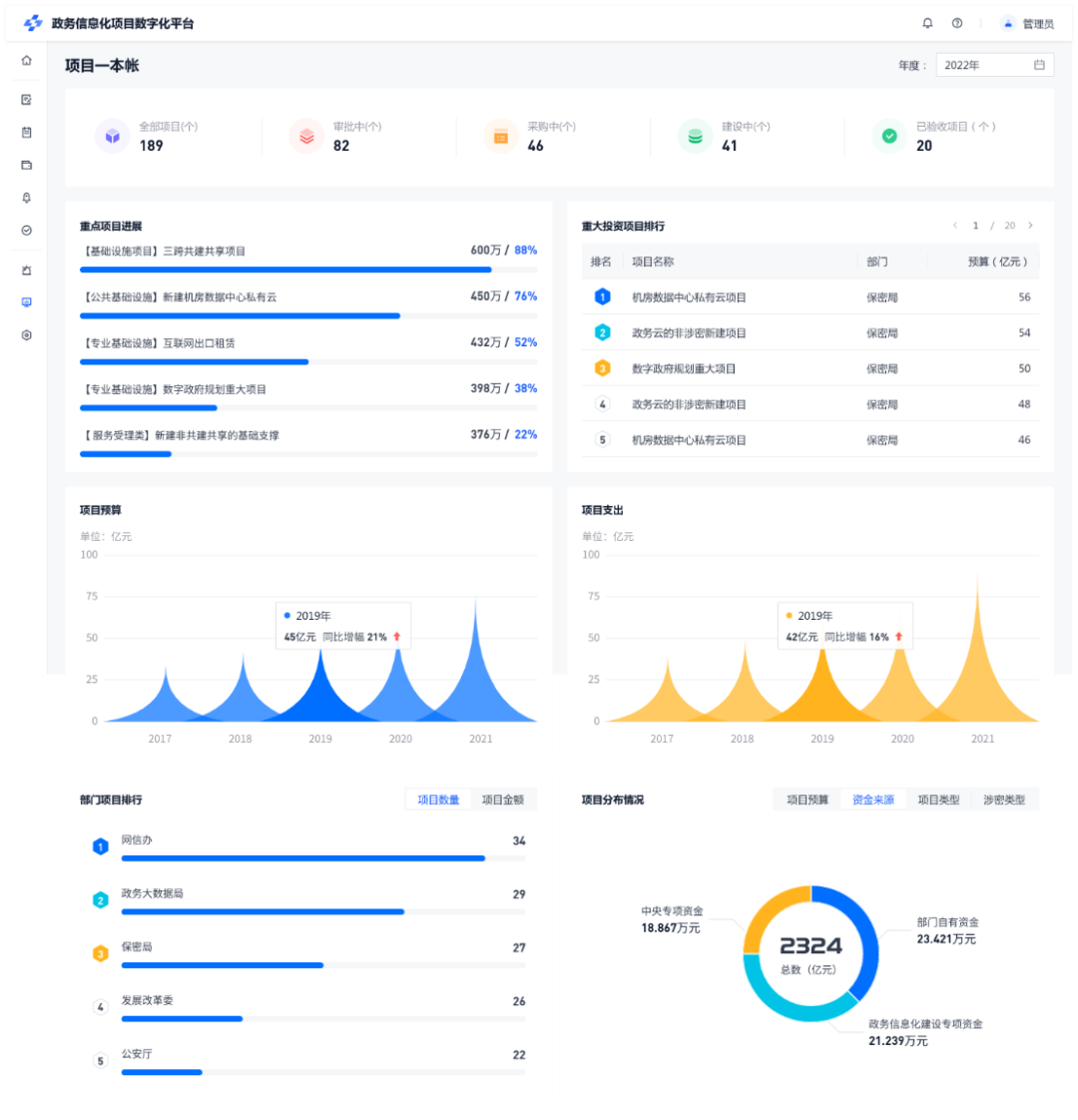Choose the 项目预算 distribution tab
Viewport: 1078px width, 1120px height.
[x=808, y=800]
